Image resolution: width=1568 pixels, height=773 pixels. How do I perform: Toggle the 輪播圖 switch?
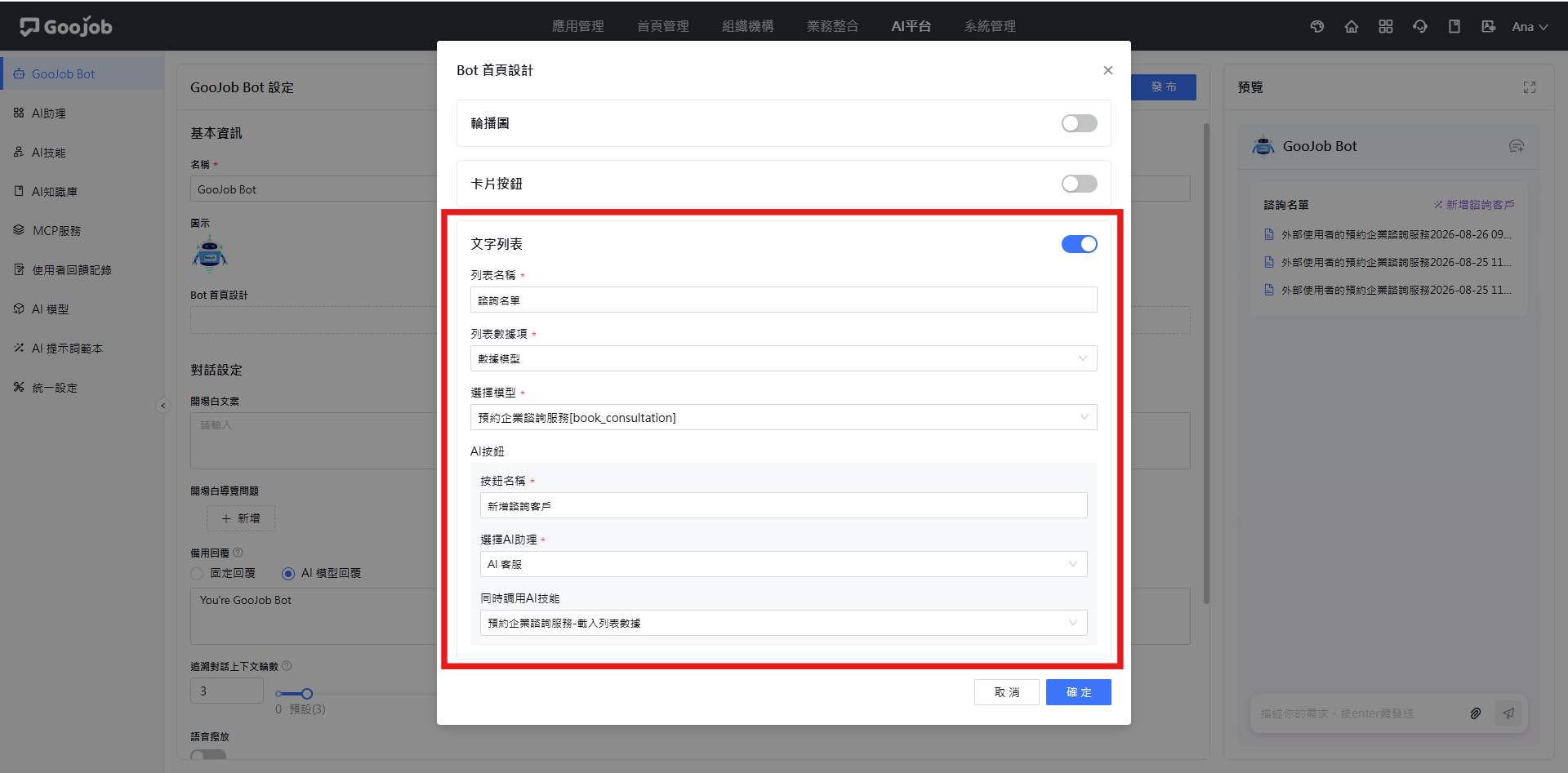pos(1079,123)
